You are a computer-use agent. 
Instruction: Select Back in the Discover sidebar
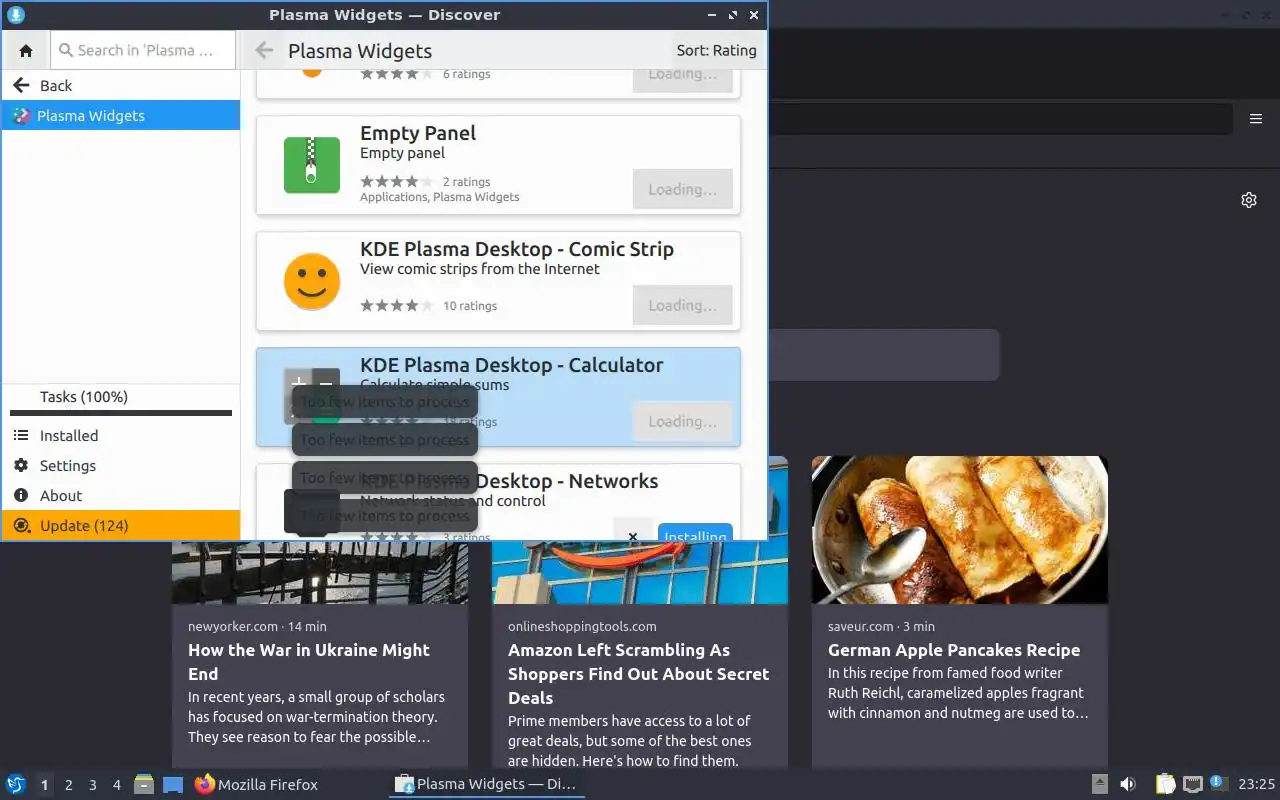[121, 85]
